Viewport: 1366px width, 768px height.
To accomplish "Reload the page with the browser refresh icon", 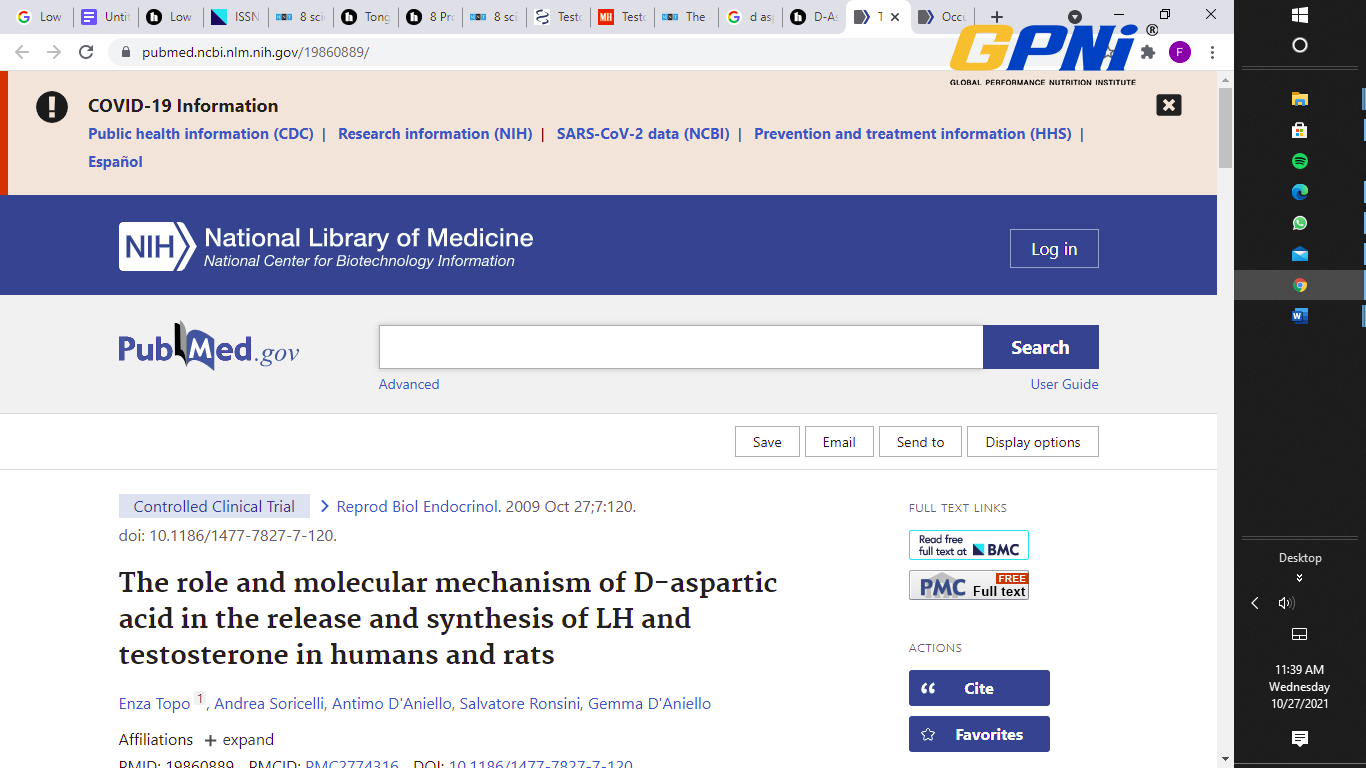I will tap(86, 52).
